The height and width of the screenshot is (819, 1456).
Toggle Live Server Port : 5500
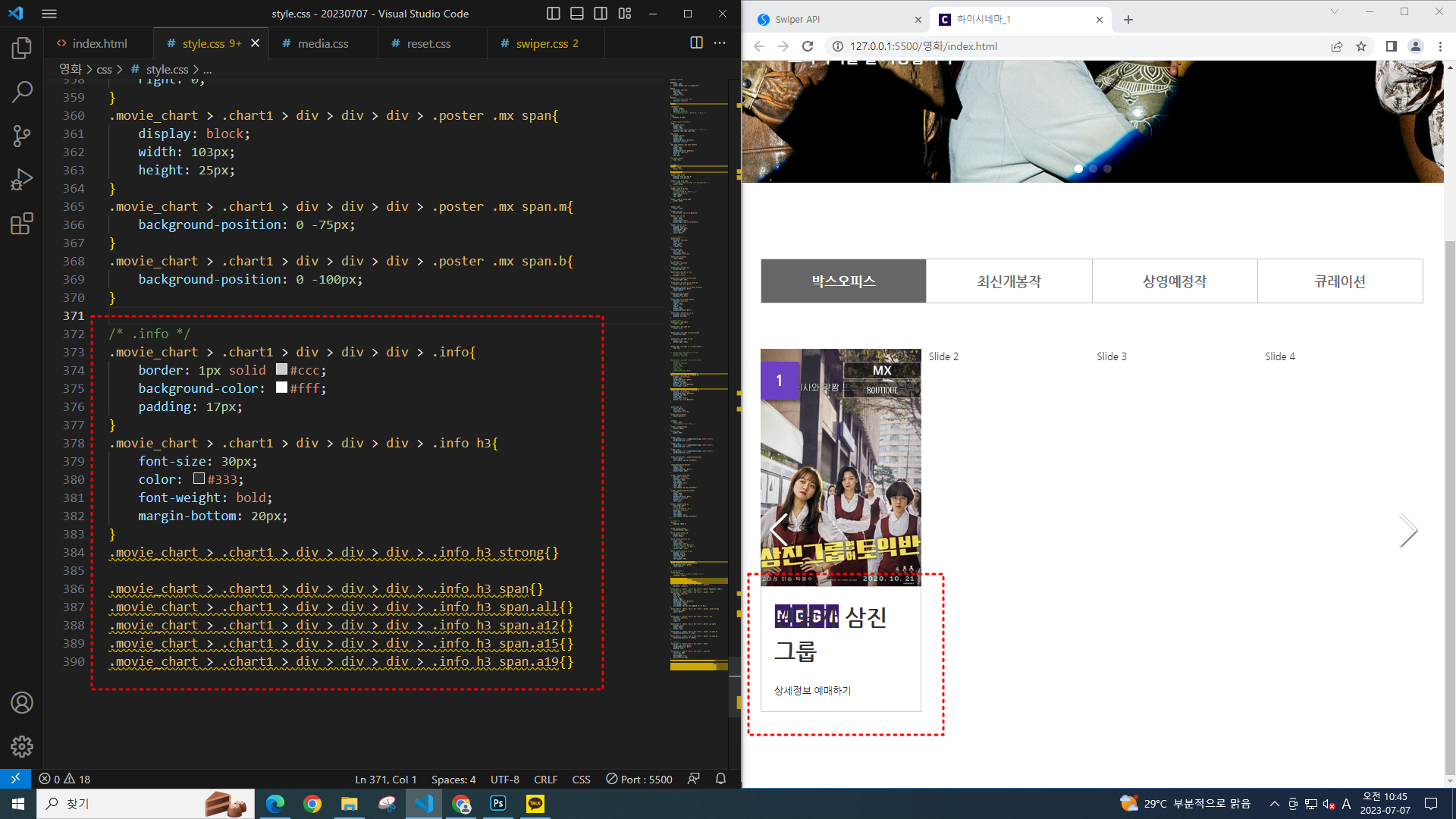point(639,779)
